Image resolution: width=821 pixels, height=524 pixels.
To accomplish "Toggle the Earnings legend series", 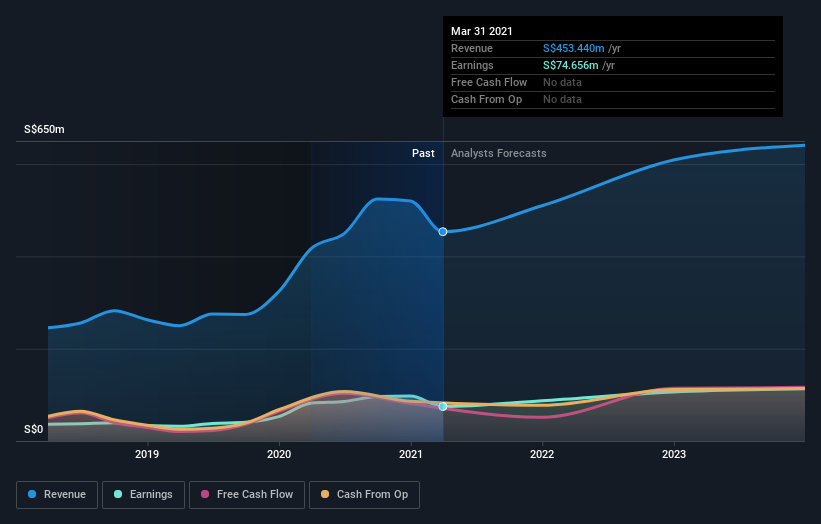I will click(x=143, y=495).
